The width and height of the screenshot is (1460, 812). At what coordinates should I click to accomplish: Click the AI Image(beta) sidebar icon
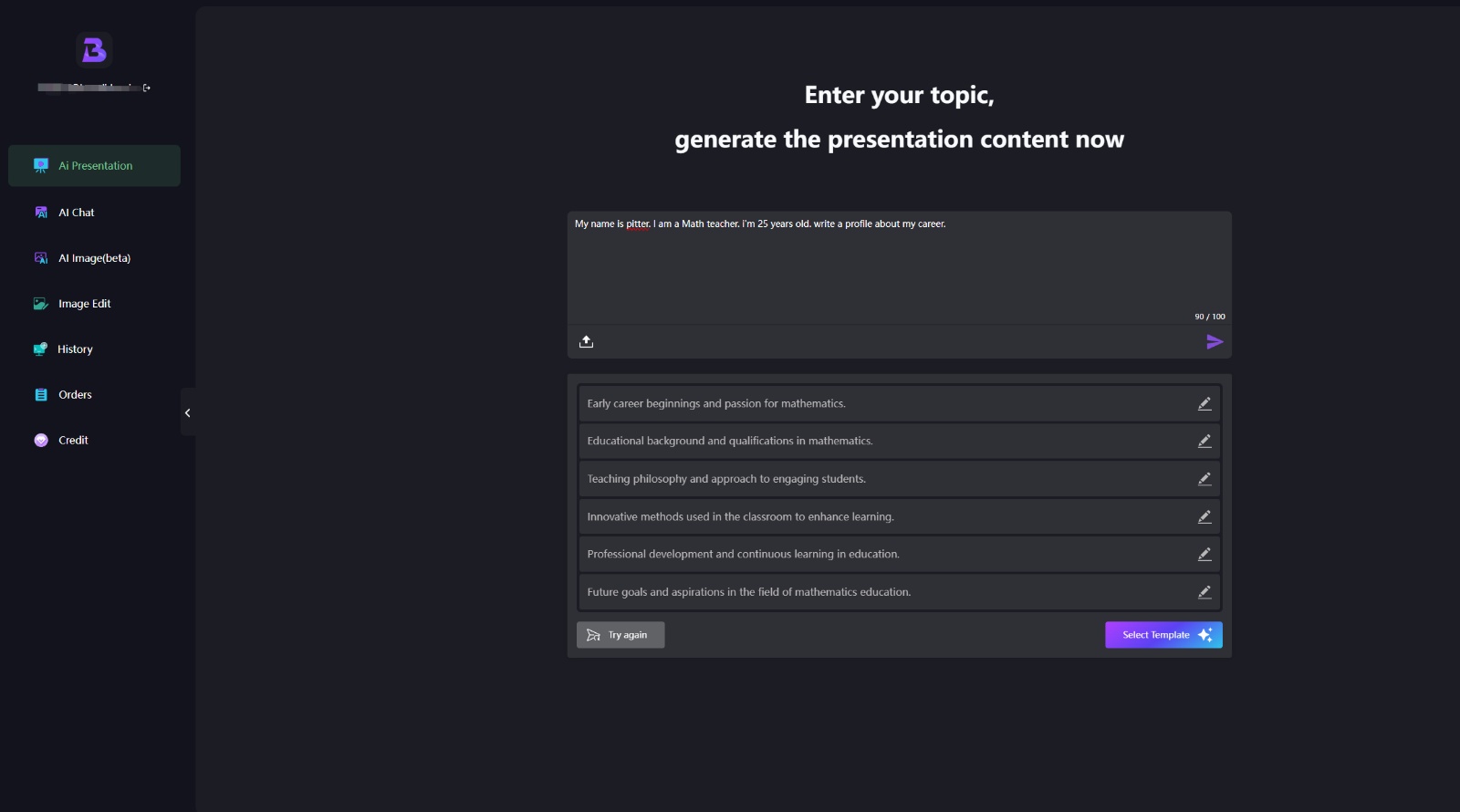click(x=41, y=258)
